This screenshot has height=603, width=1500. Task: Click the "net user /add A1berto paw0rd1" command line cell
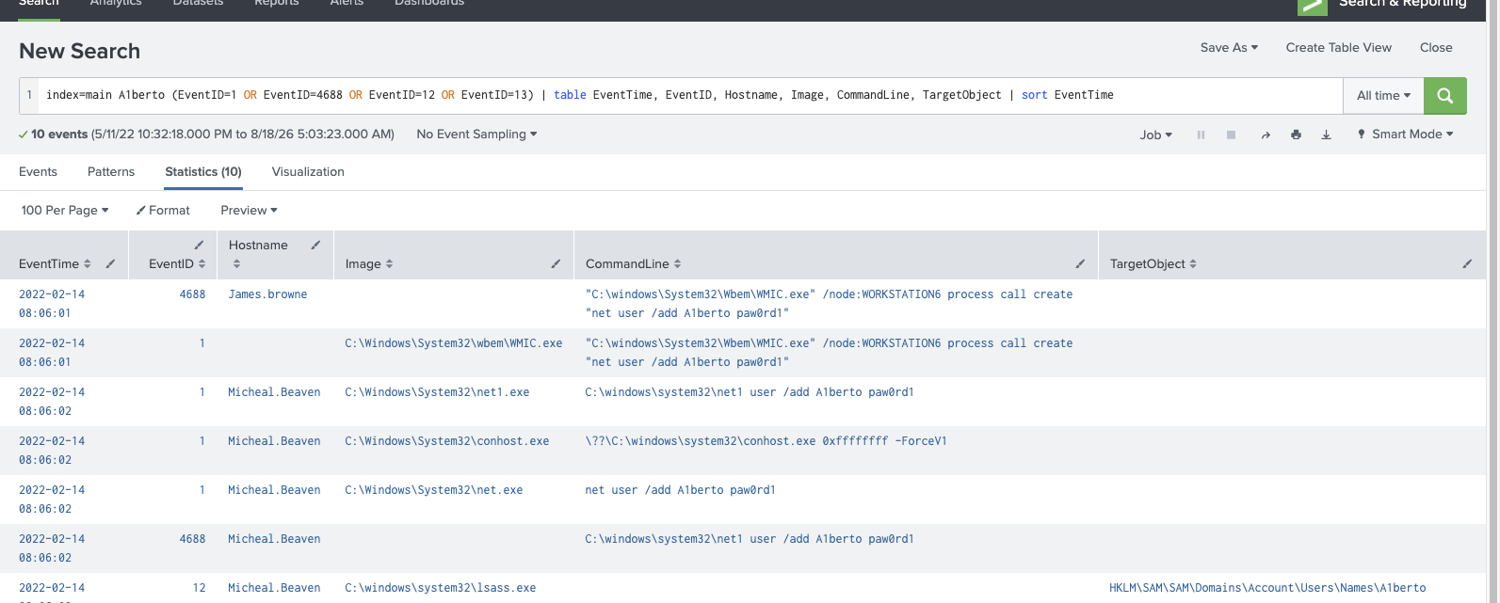(680, 490)
